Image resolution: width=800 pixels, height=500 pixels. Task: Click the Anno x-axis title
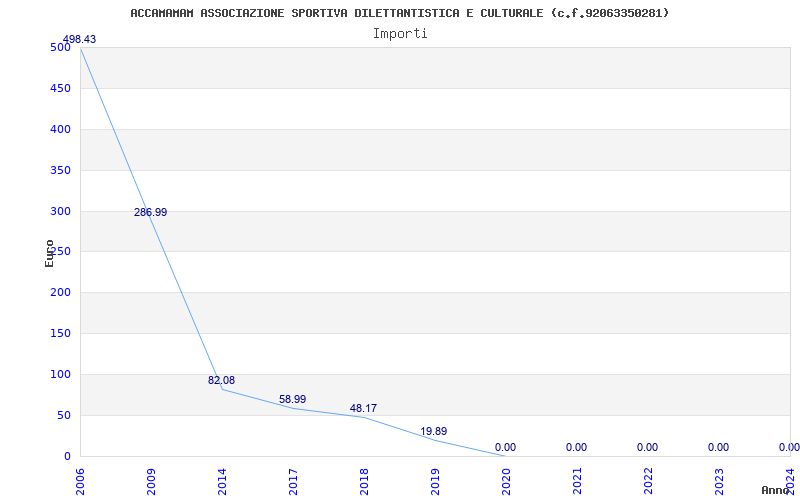[x=776, y=490]
